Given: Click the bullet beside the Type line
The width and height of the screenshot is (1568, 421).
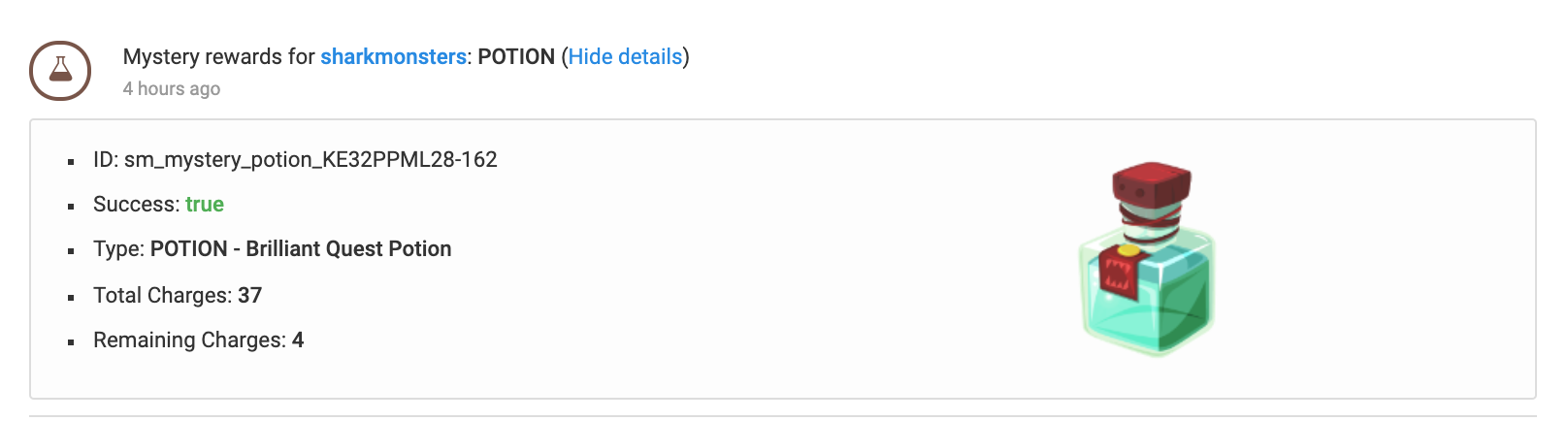Looking at the screenshot, I should click(71, 251).
